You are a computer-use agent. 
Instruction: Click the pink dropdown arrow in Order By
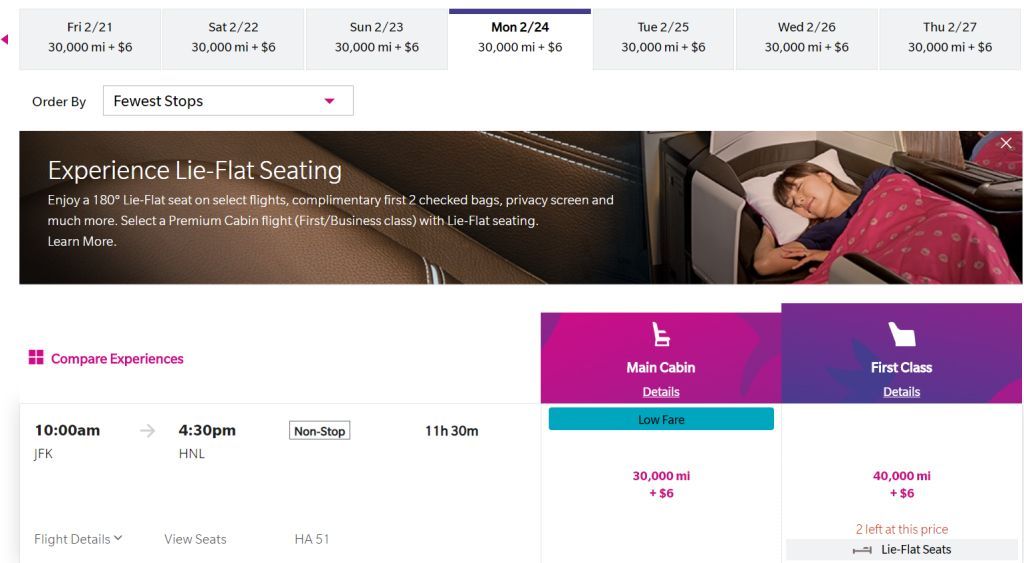point(329,101)
